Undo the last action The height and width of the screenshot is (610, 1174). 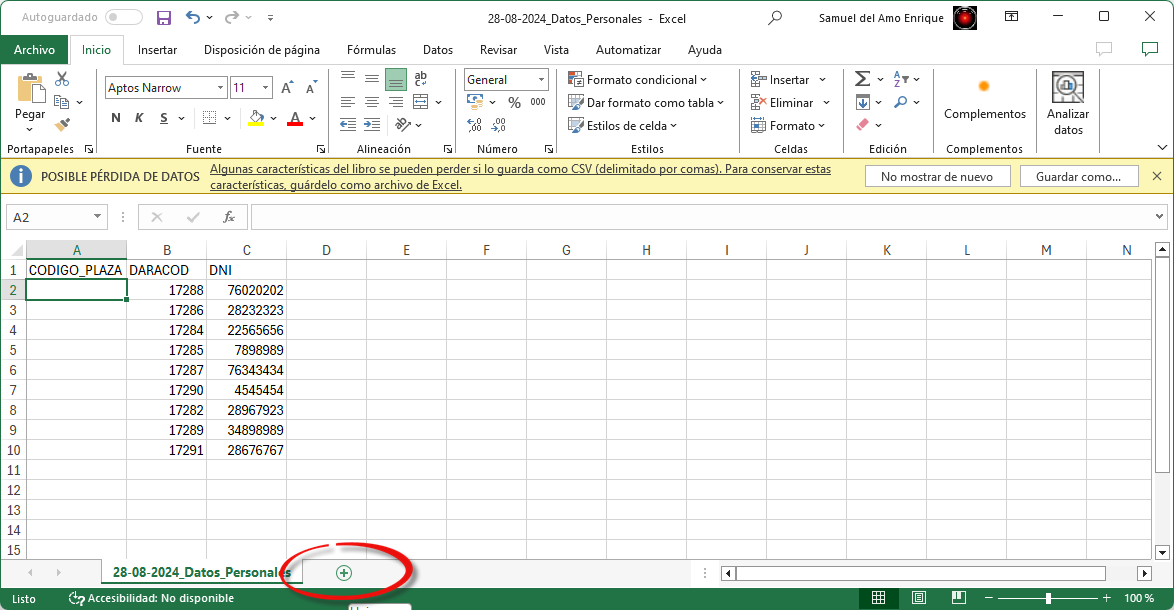coord(193,18)
